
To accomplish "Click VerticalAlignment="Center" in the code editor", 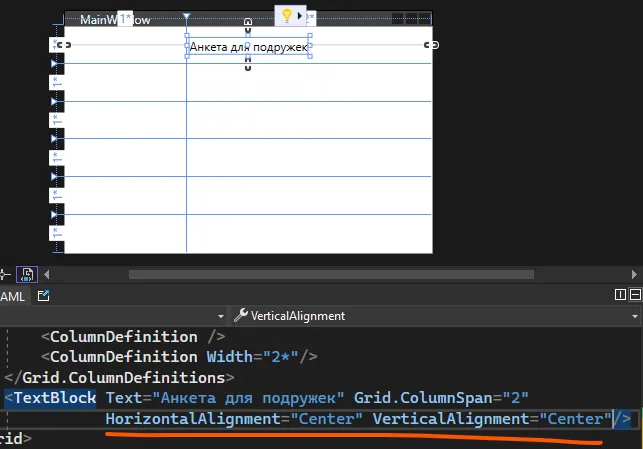I will tap(492, 419).
